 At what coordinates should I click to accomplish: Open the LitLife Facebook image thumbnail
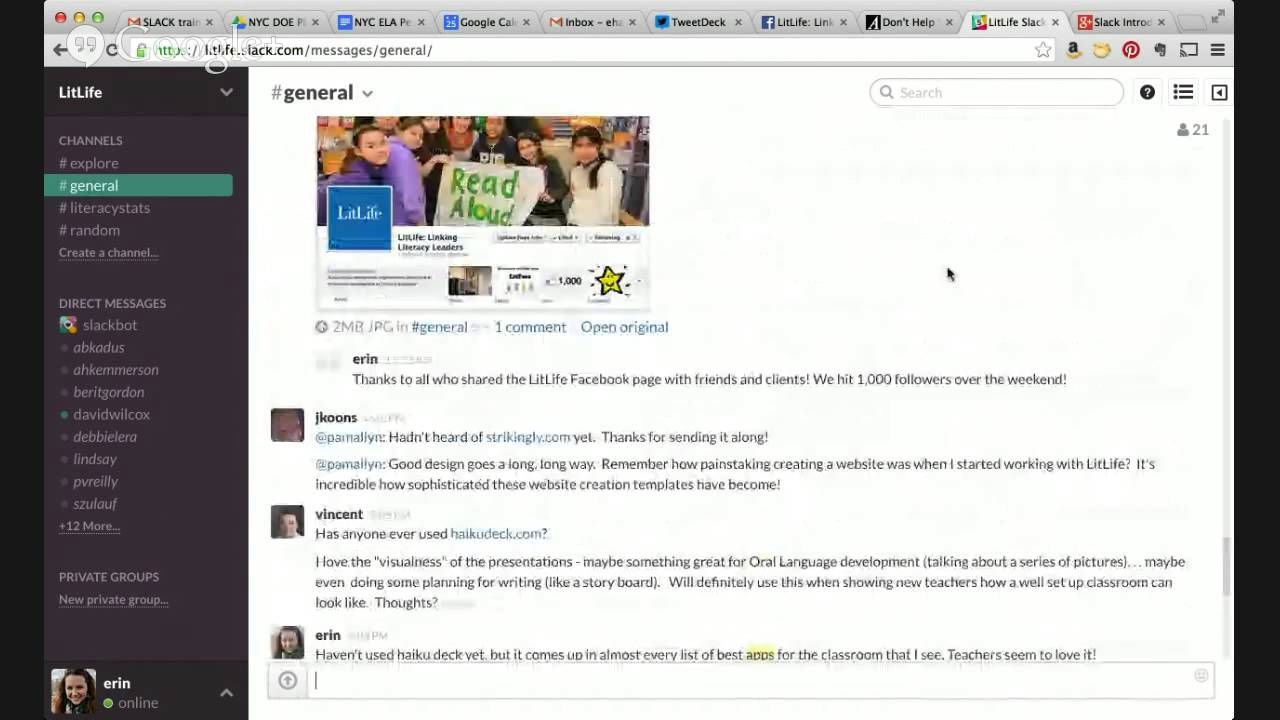coord(483,213)
